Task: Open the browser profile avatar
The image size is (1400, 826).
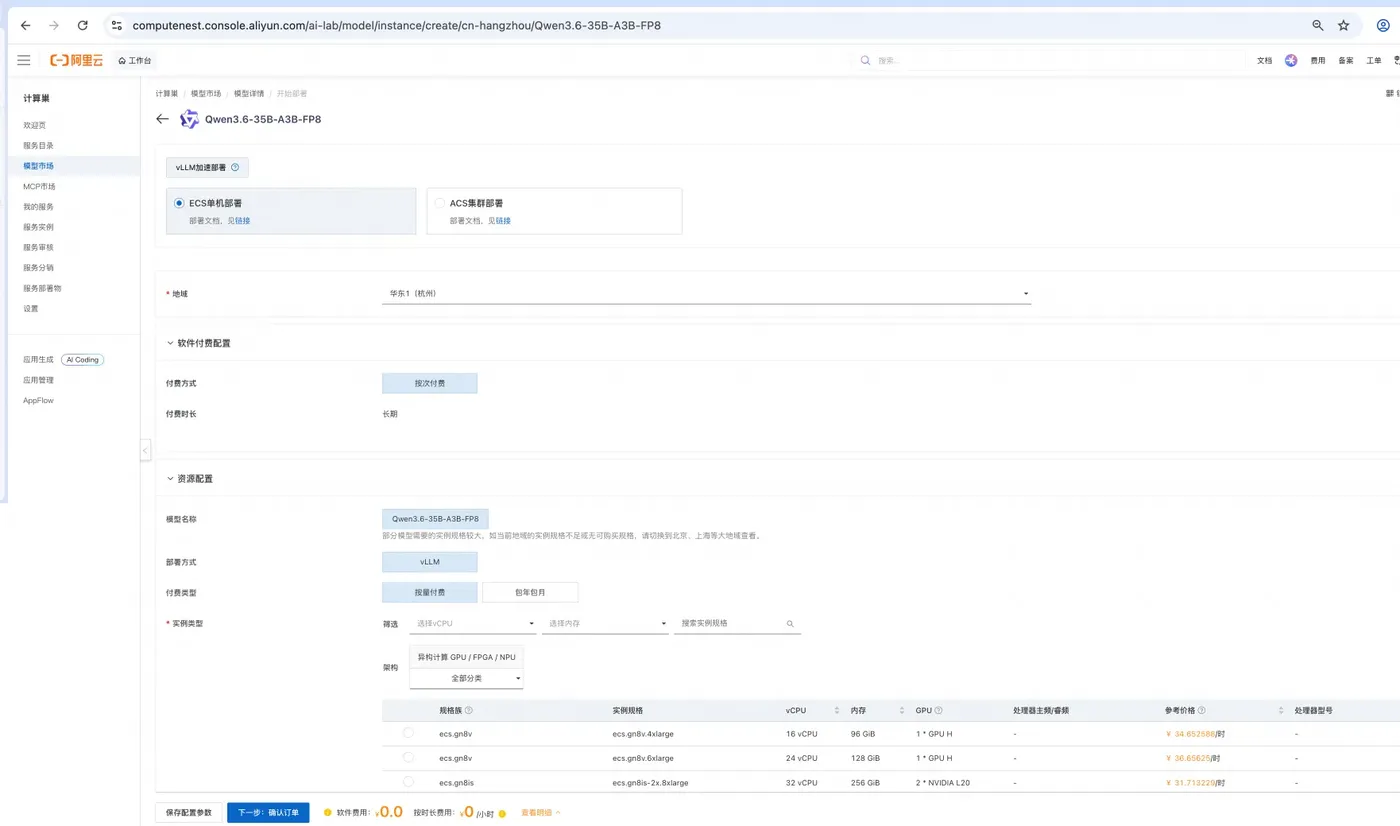Action: coord(1383,25)
